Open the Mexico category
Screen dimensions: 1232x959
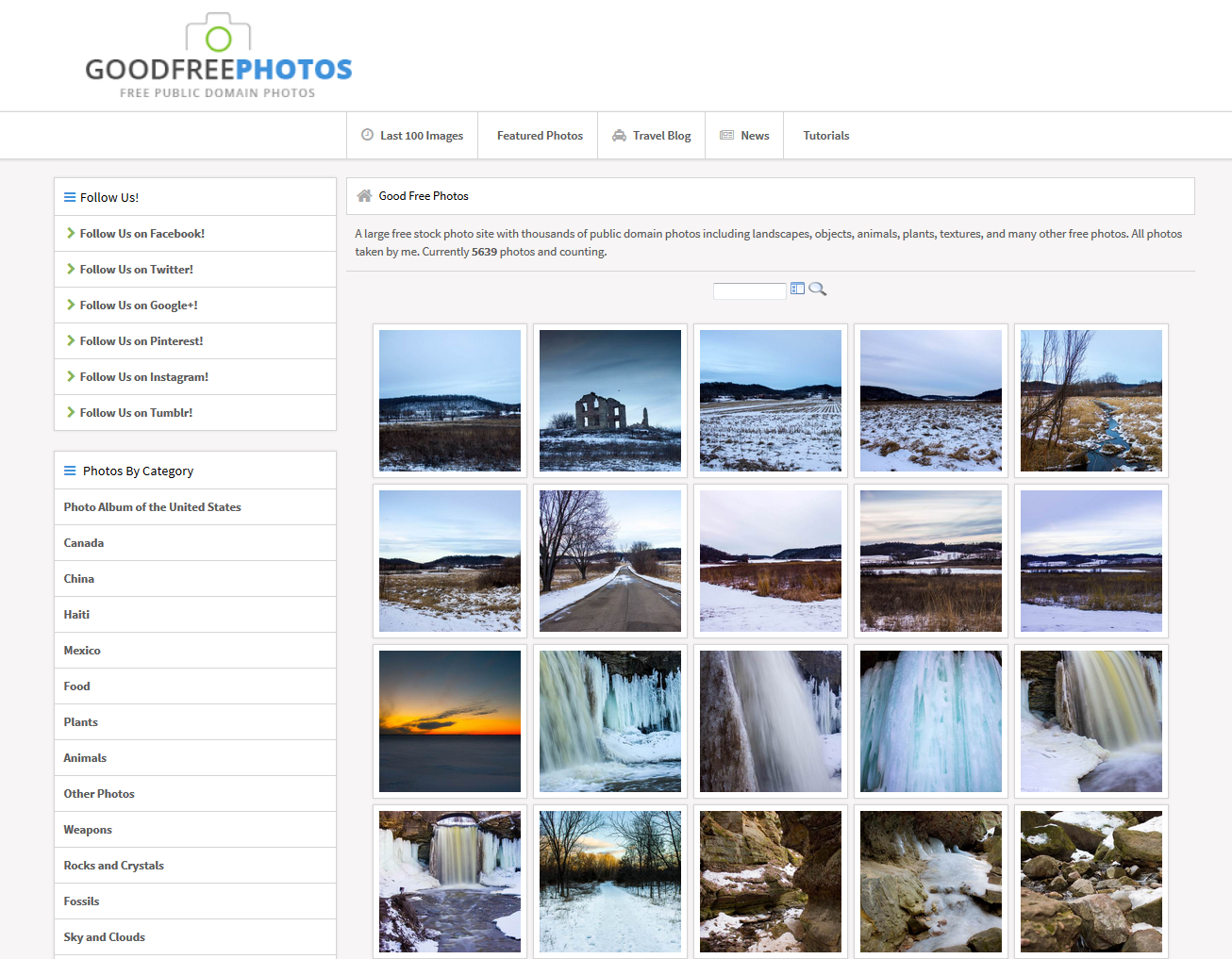195,651
